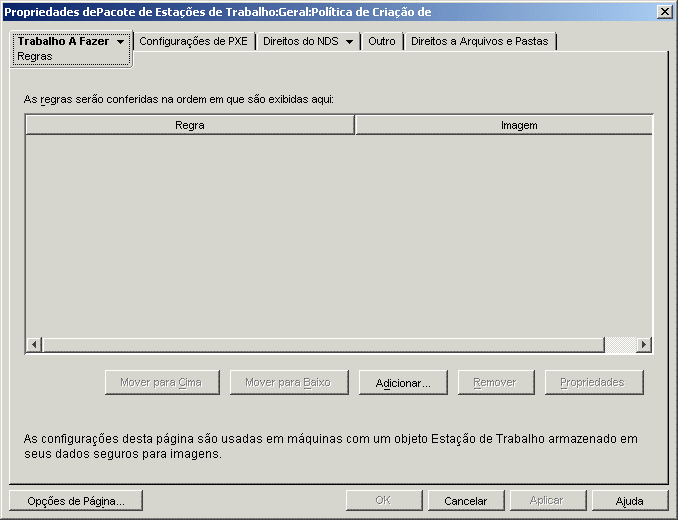Click the Mover para Baixo button

289,382
